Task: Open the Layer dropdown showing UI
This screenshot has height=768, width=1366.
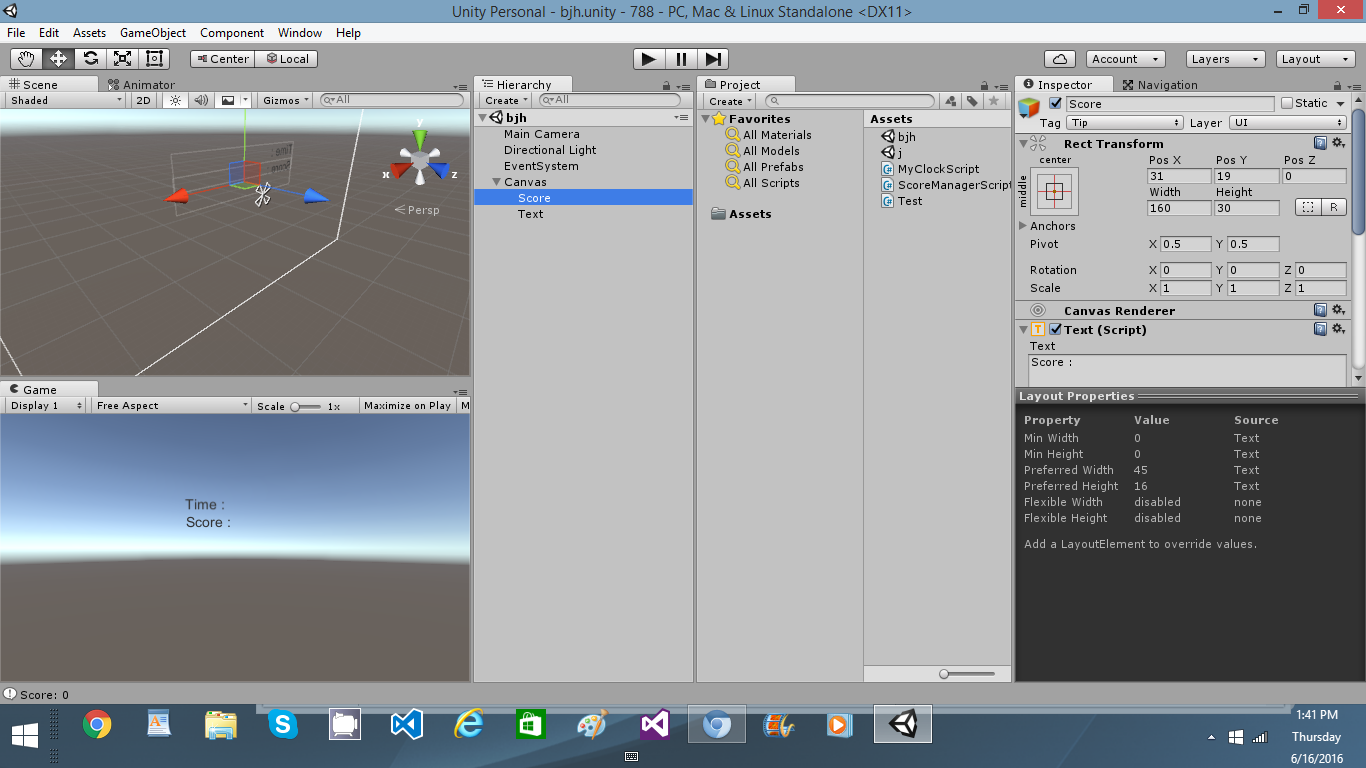Action: point(1287,123)
